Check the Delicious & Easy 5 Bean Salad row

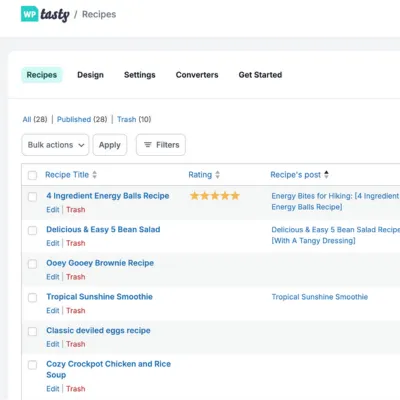32,230
